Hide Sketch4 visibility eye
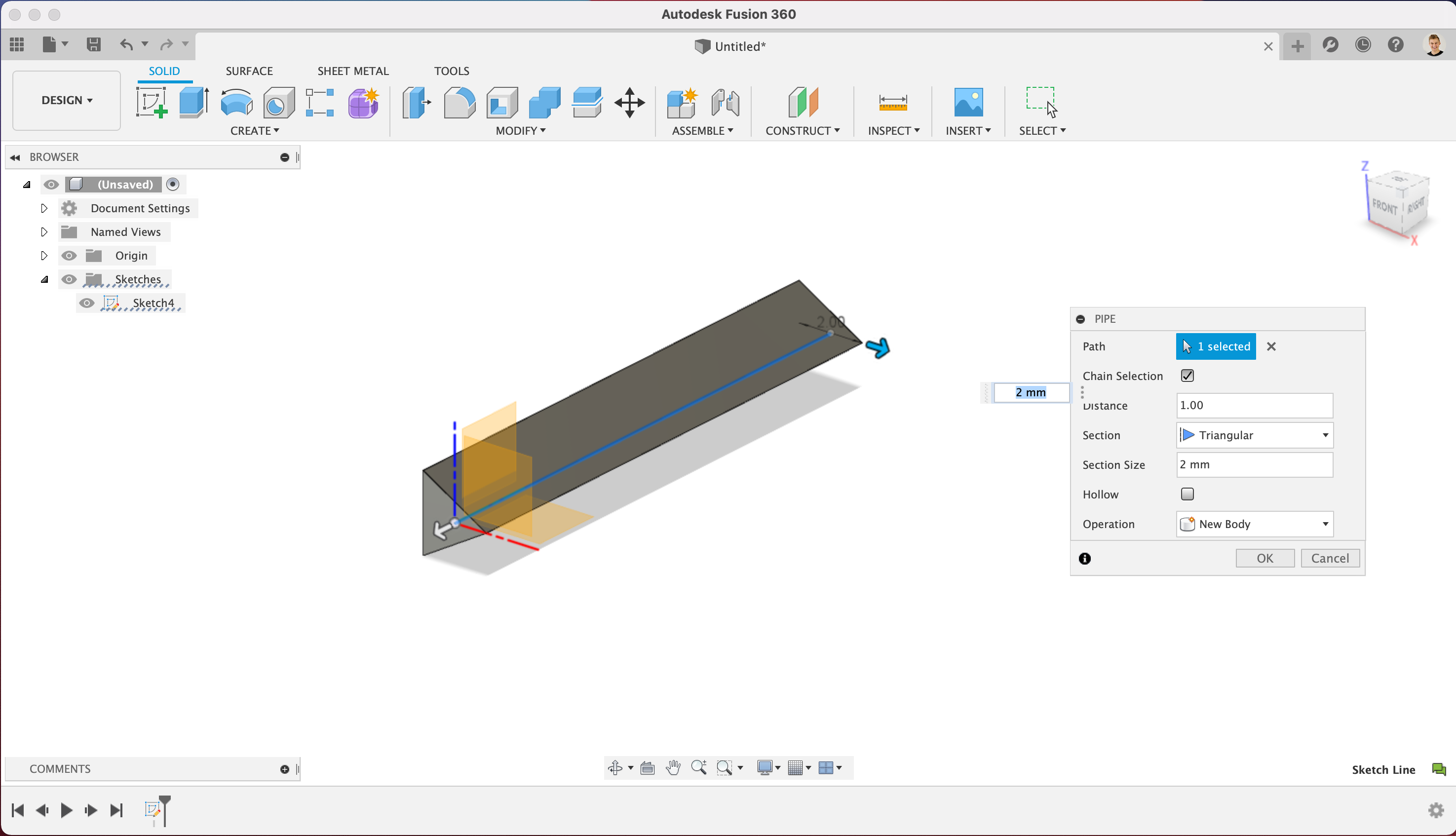 [x=87, y=303]
